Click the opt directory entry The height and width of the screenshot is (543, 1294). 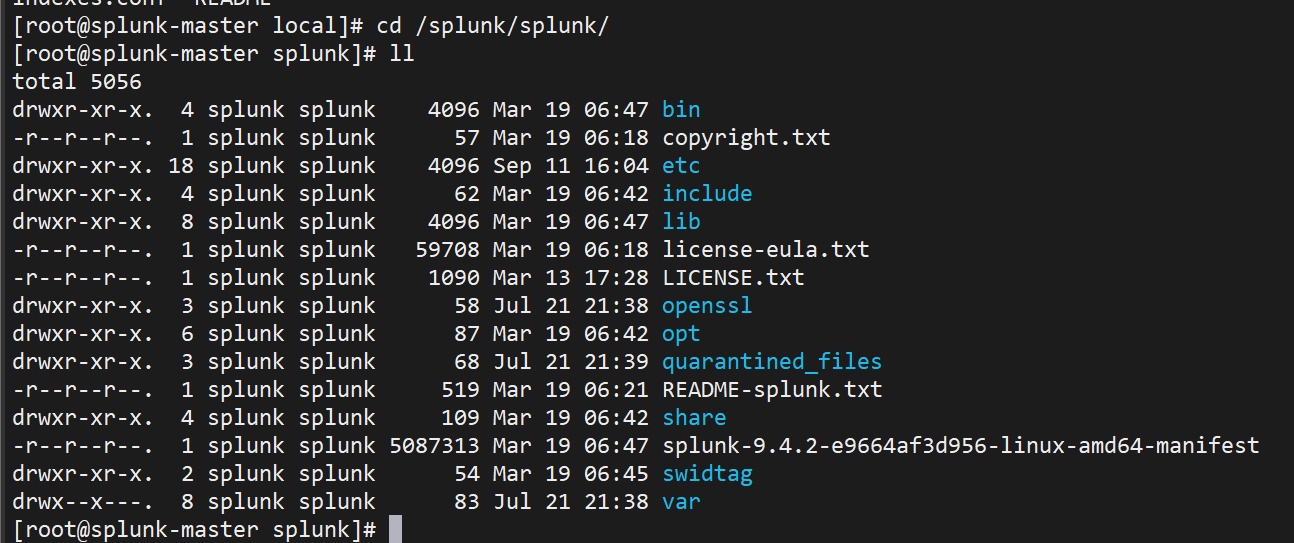pyautogui.click(x=681, y=334)
